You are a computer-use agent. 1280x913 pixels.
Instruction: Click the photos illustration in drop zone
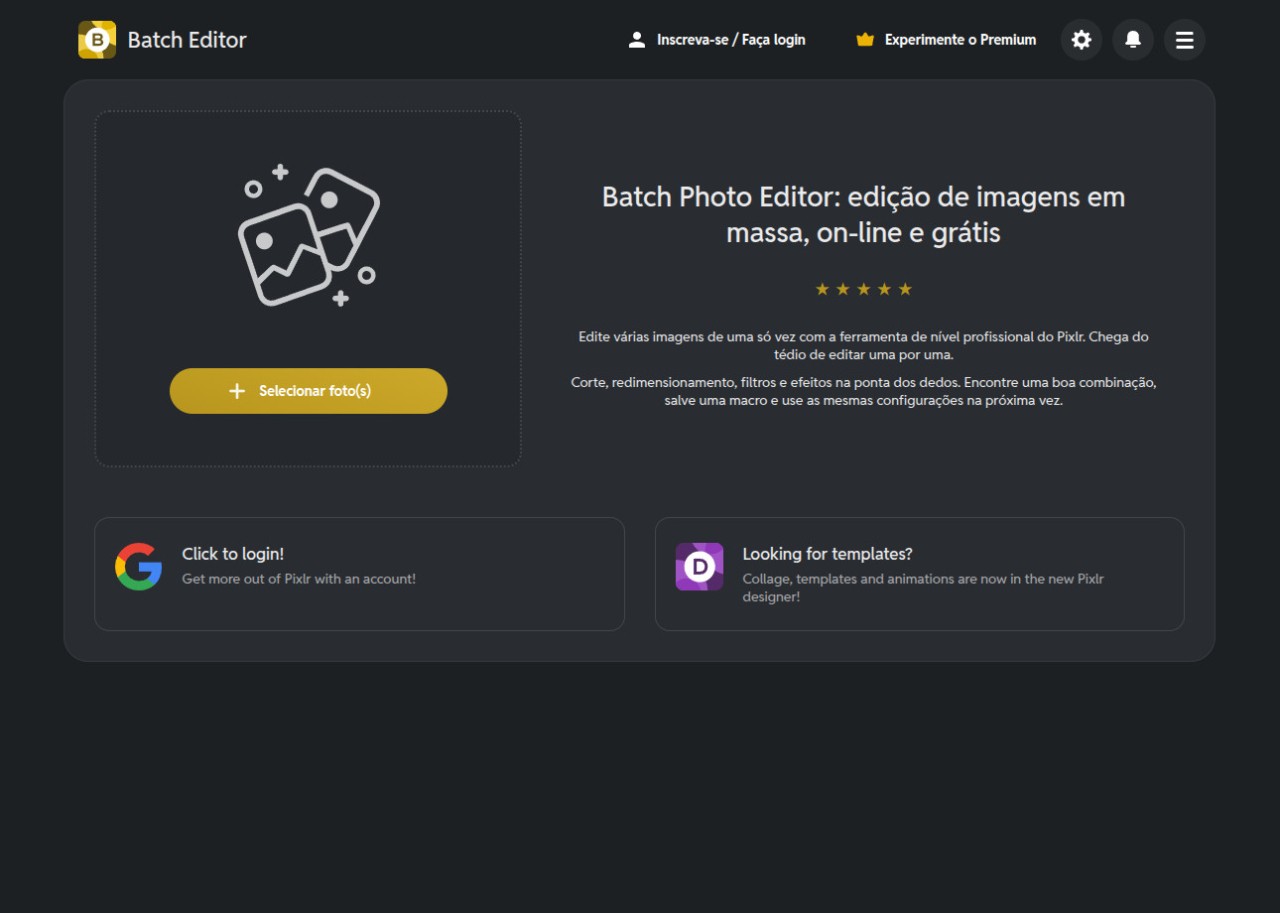tap(309, 235)
